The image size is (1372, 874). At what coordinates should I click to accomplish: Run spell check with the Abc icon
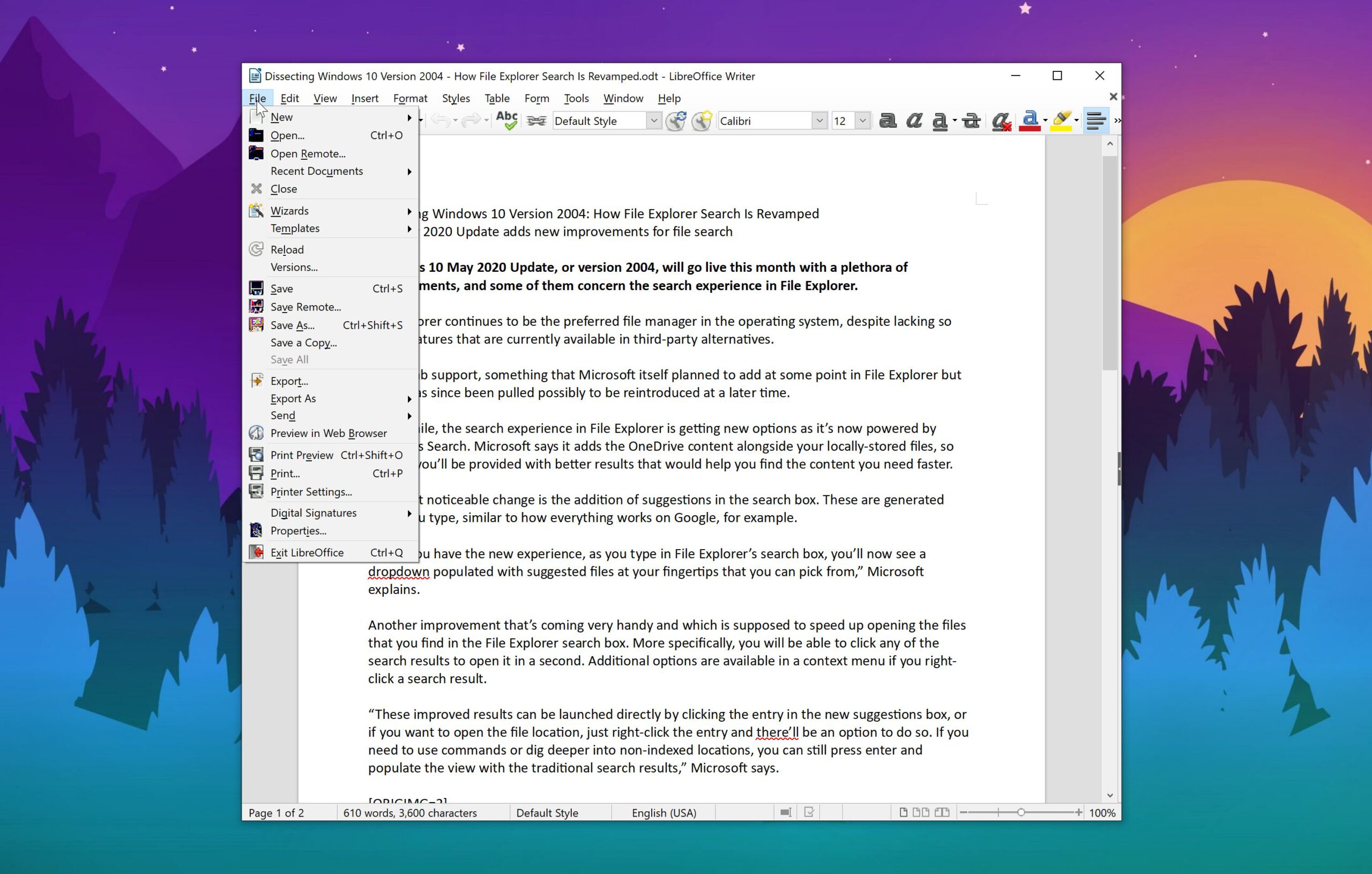click(506, 120)
